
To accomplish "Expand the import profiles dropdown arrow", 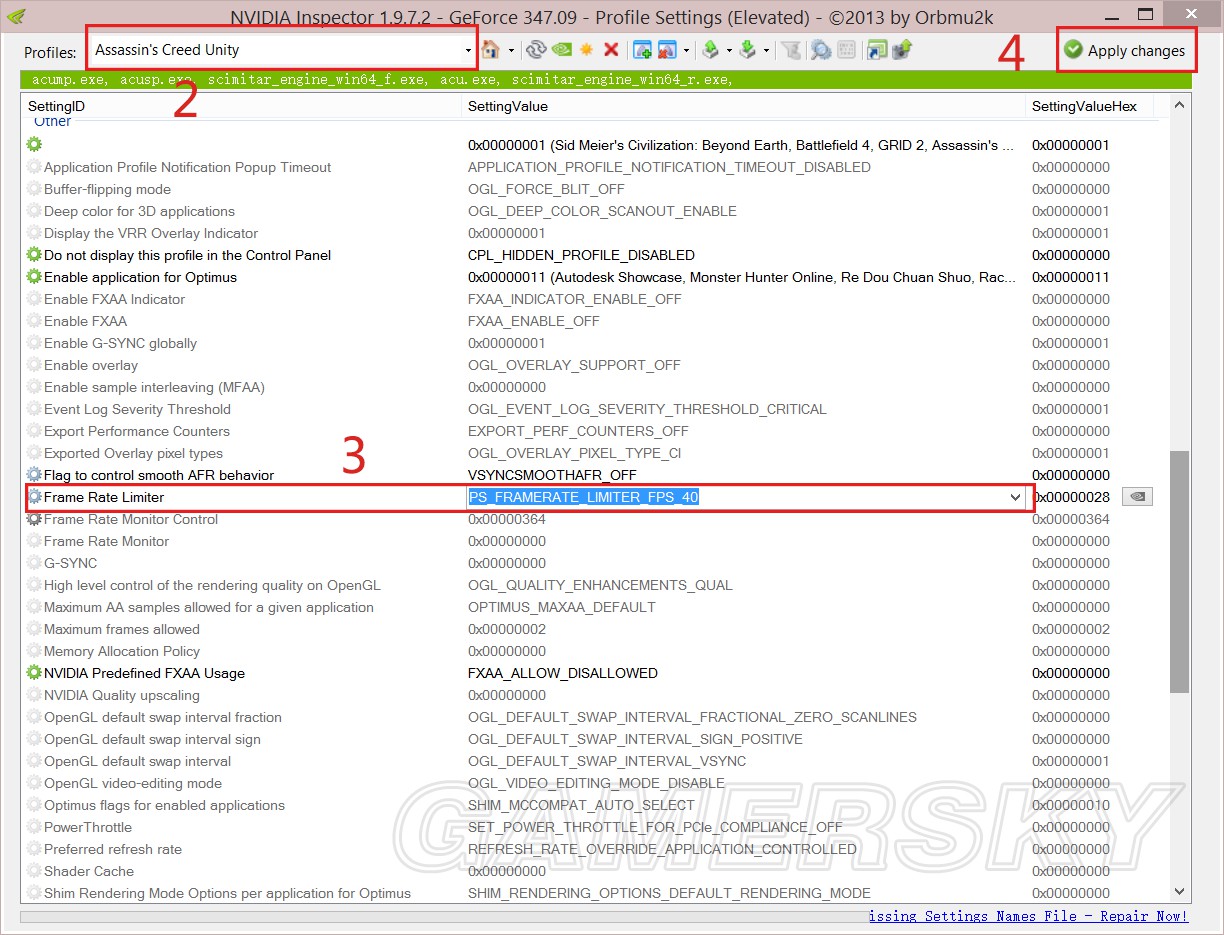I will [766, 50].
